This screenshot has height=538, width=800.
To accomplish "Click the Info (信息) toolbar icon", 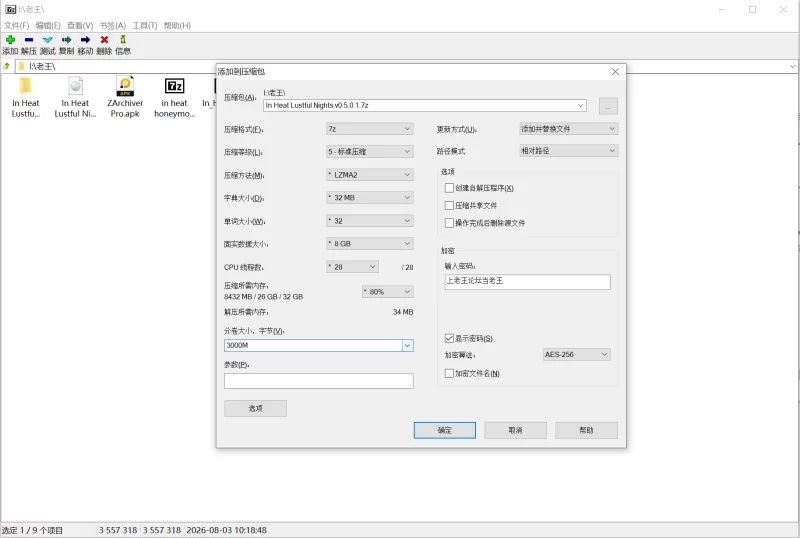I will pyautogui.click(x=123, y=40).
